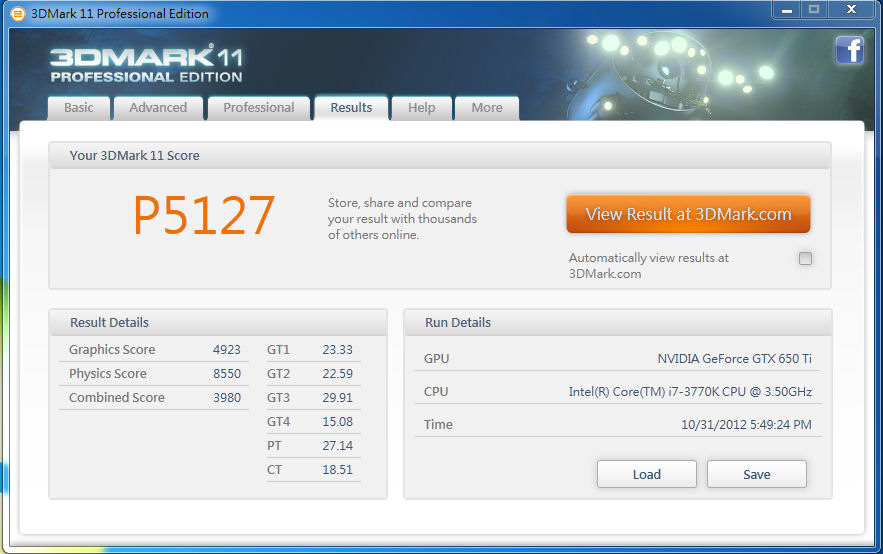Click the 3DMark 11 Professional Edition logo

146,64
